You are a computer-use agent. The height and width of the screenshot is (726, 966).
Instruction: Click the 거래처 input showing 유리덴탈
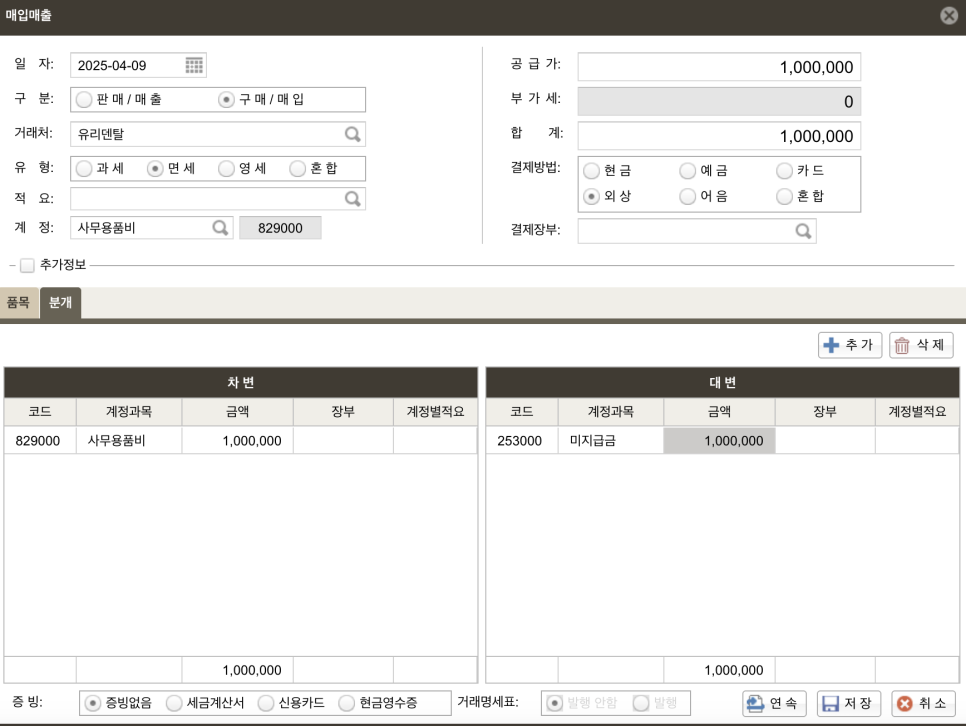pos(217,134)
